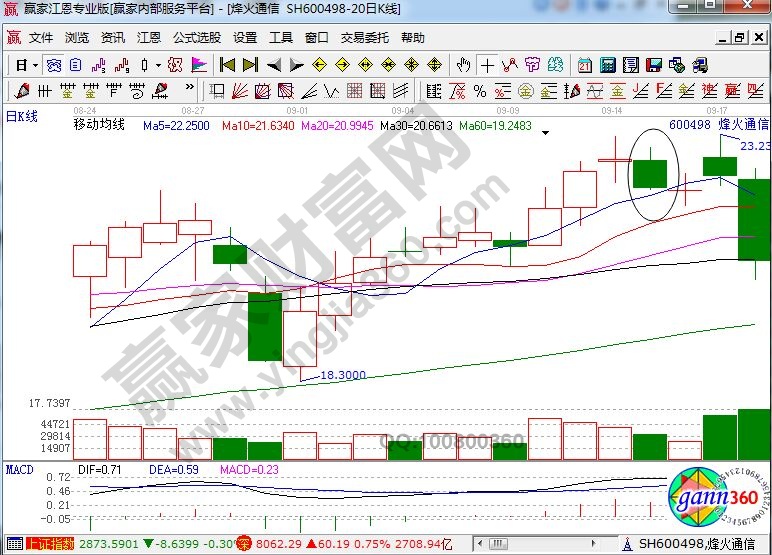The image size is (772, 555).
Task: Open the calculator tool icon
Action: [608, 65]
